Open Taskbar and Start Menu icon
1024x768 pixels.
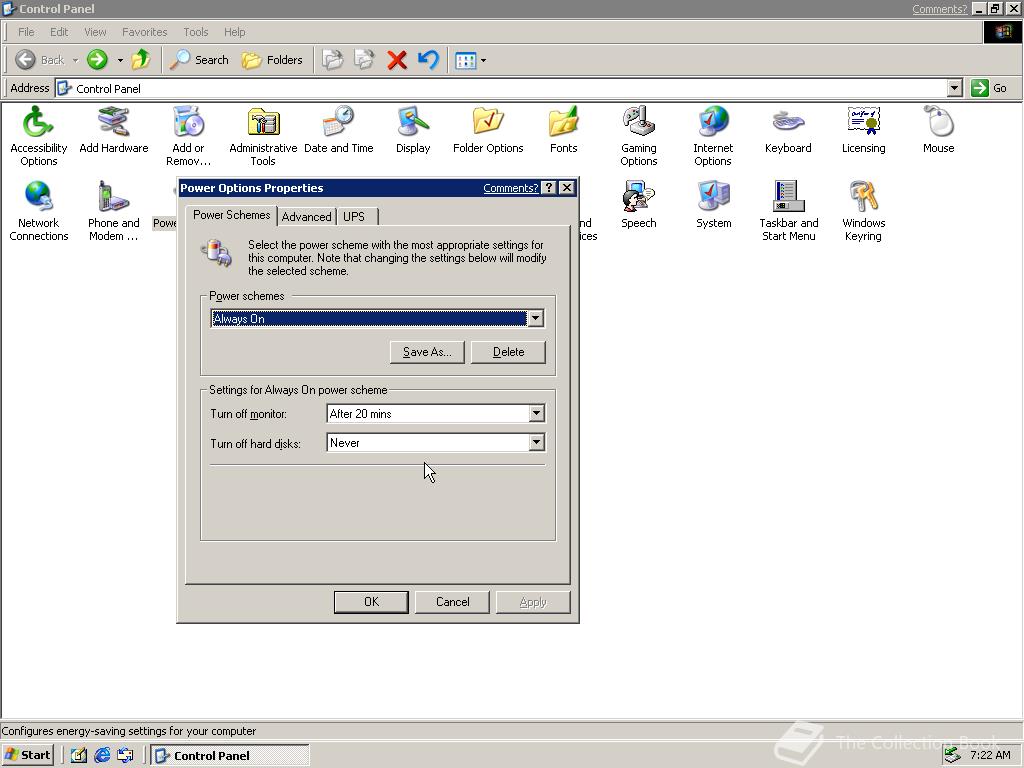[x=788, y=211]
